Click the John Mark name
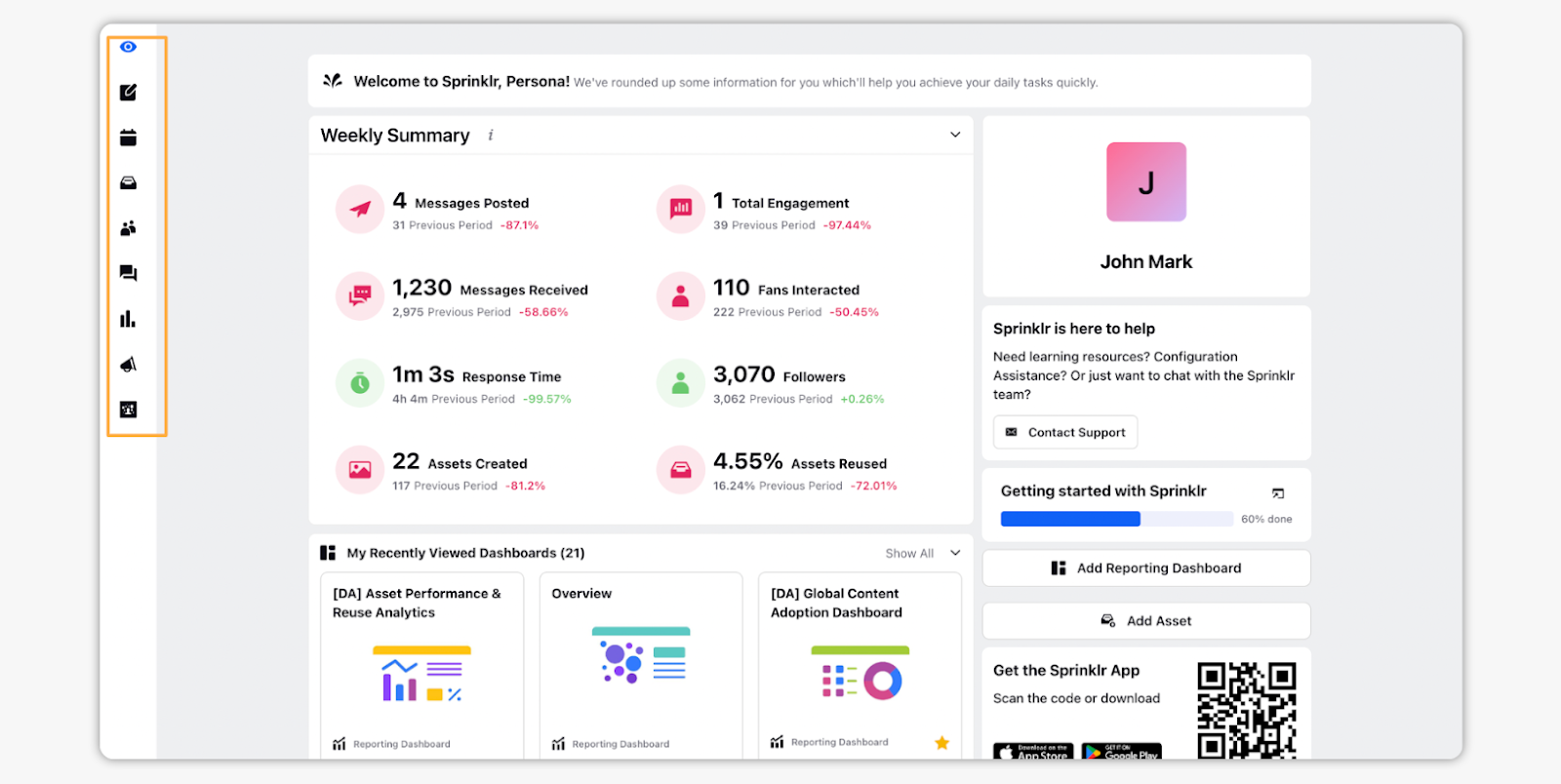The height and width of the screenshot is (784, 1561). click(1146, 261)
